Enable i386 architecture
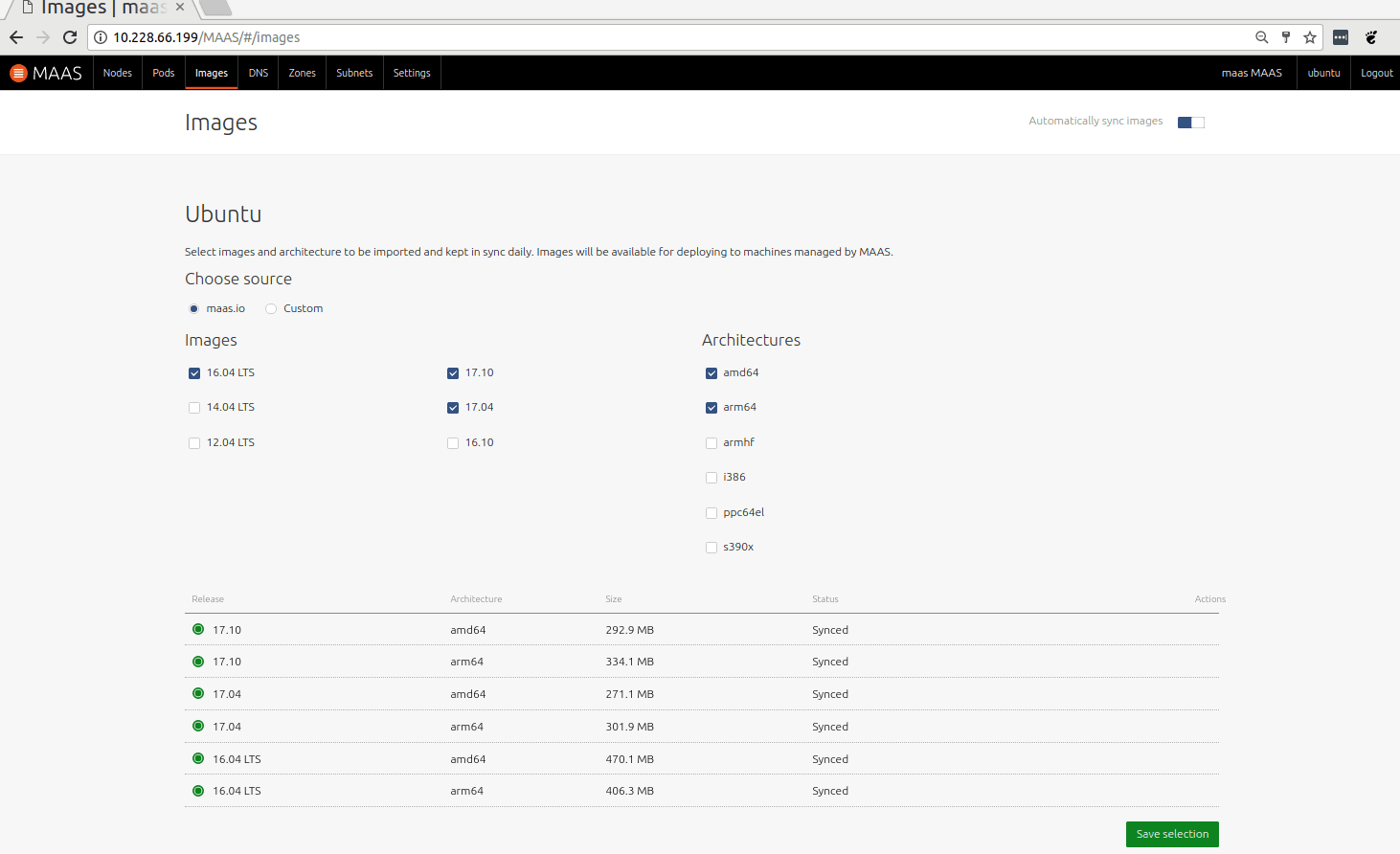 point(711,478)
